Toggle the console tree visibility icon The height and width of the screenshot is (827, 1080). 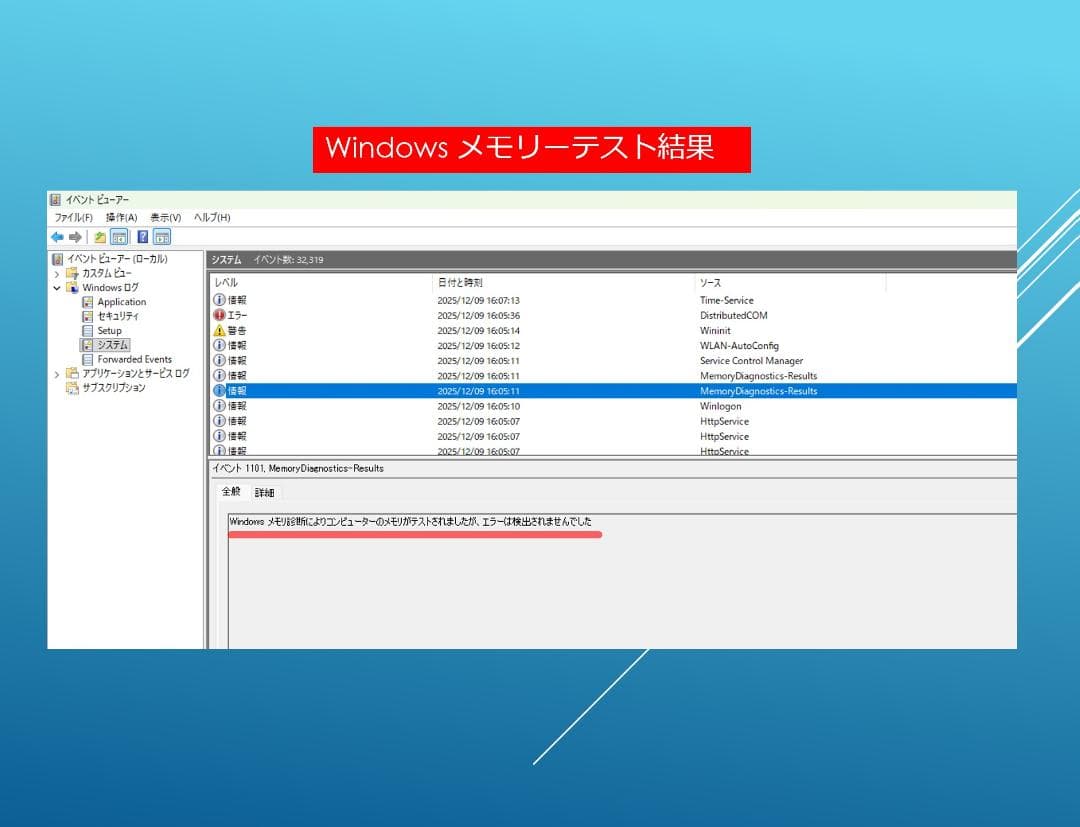120,237
